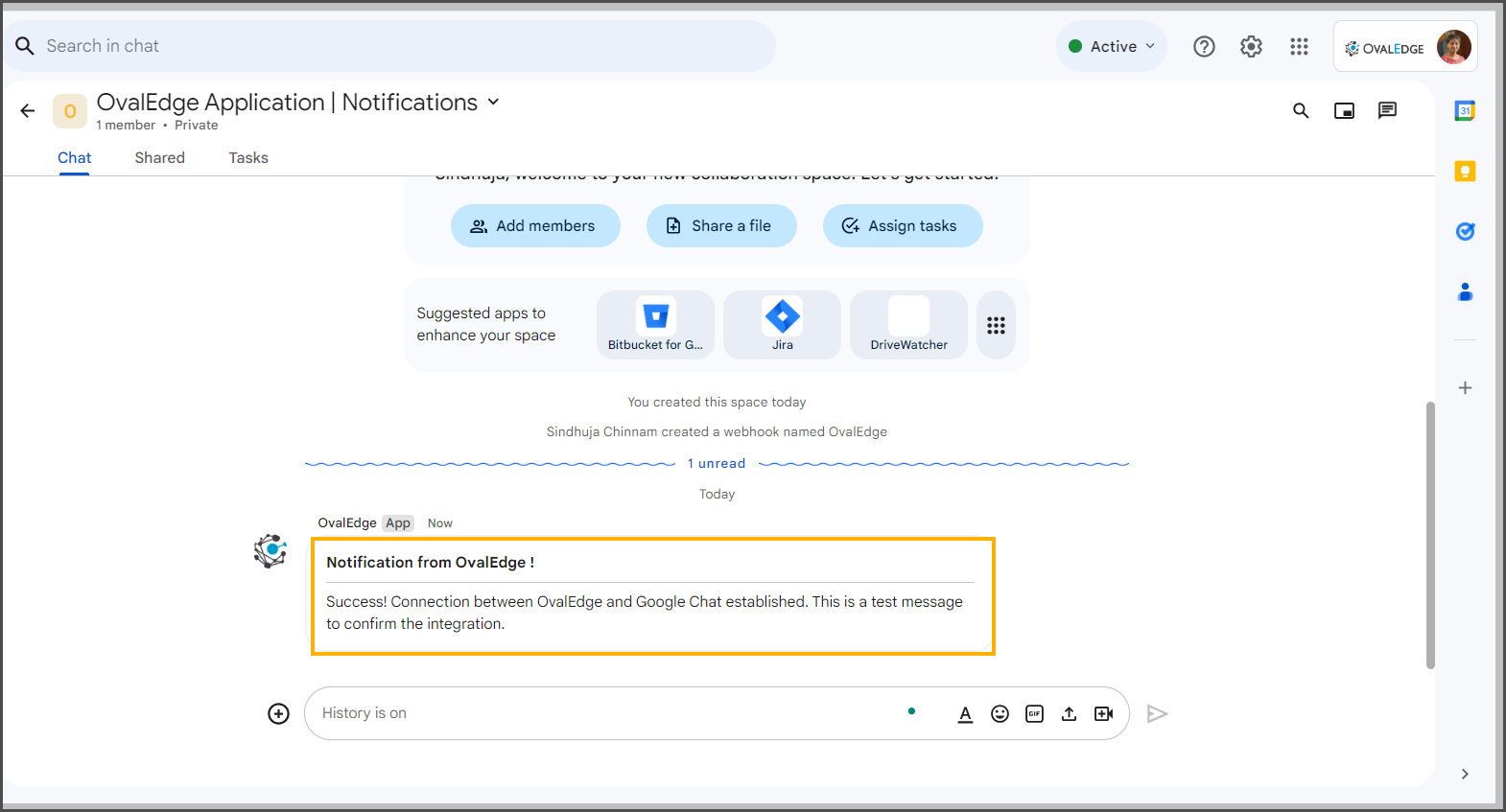The height and width of the screenshot is (812, 1506).
Task: Click 'You created this space today' text
Action: click(x=717, y=403)
